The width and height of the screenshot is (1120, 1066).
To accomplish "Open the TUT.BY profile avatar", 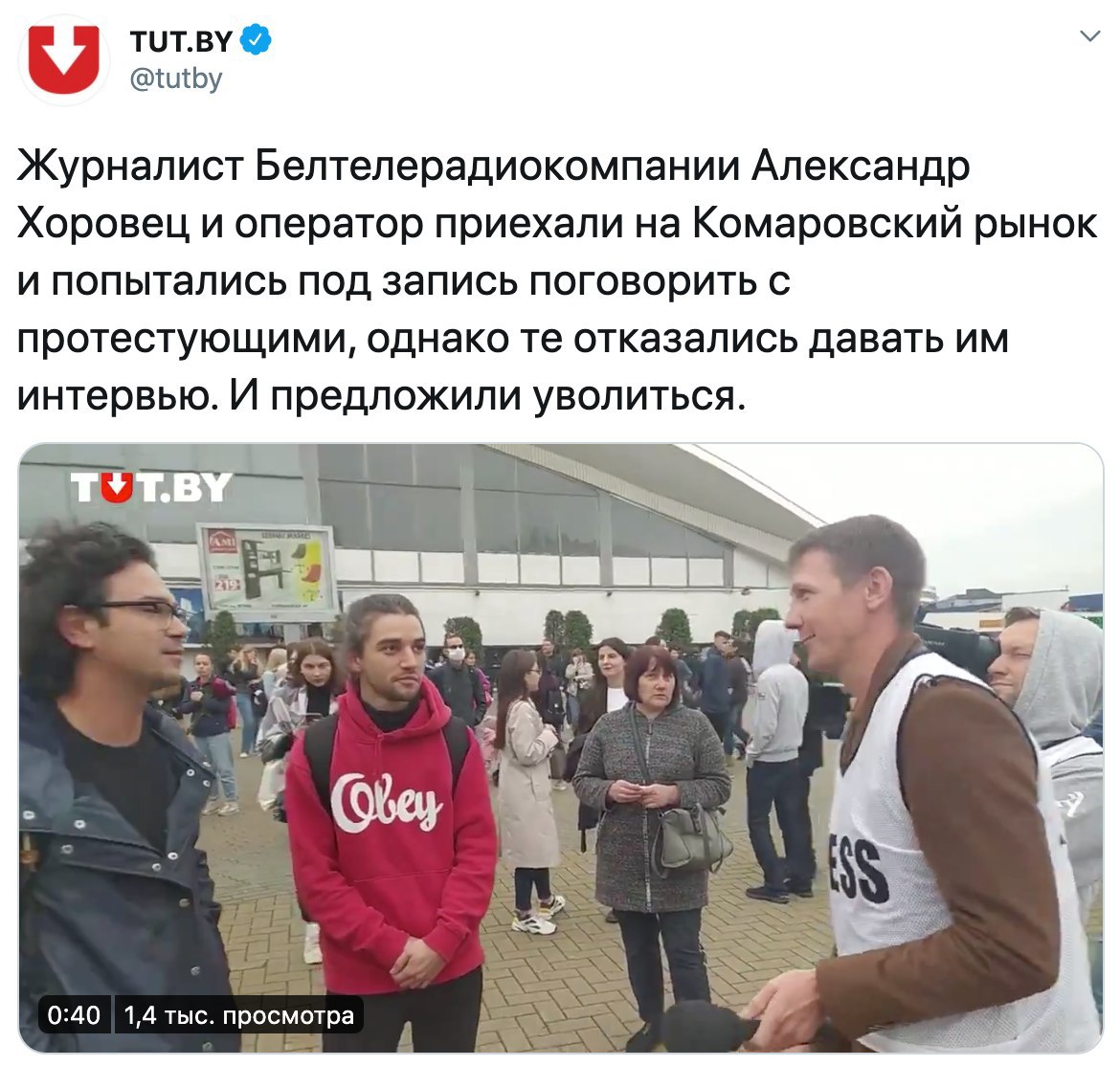I will (x=63, y=60).
